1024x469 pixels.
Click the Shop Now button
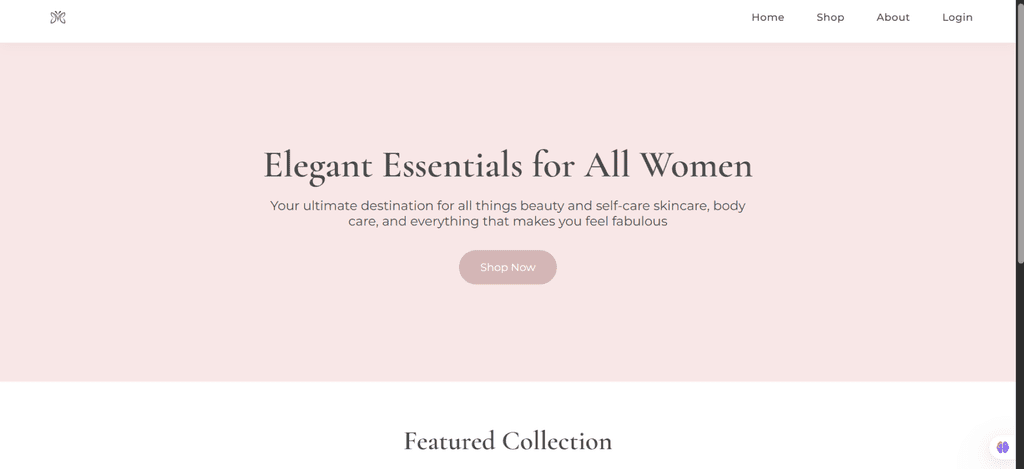507,267
